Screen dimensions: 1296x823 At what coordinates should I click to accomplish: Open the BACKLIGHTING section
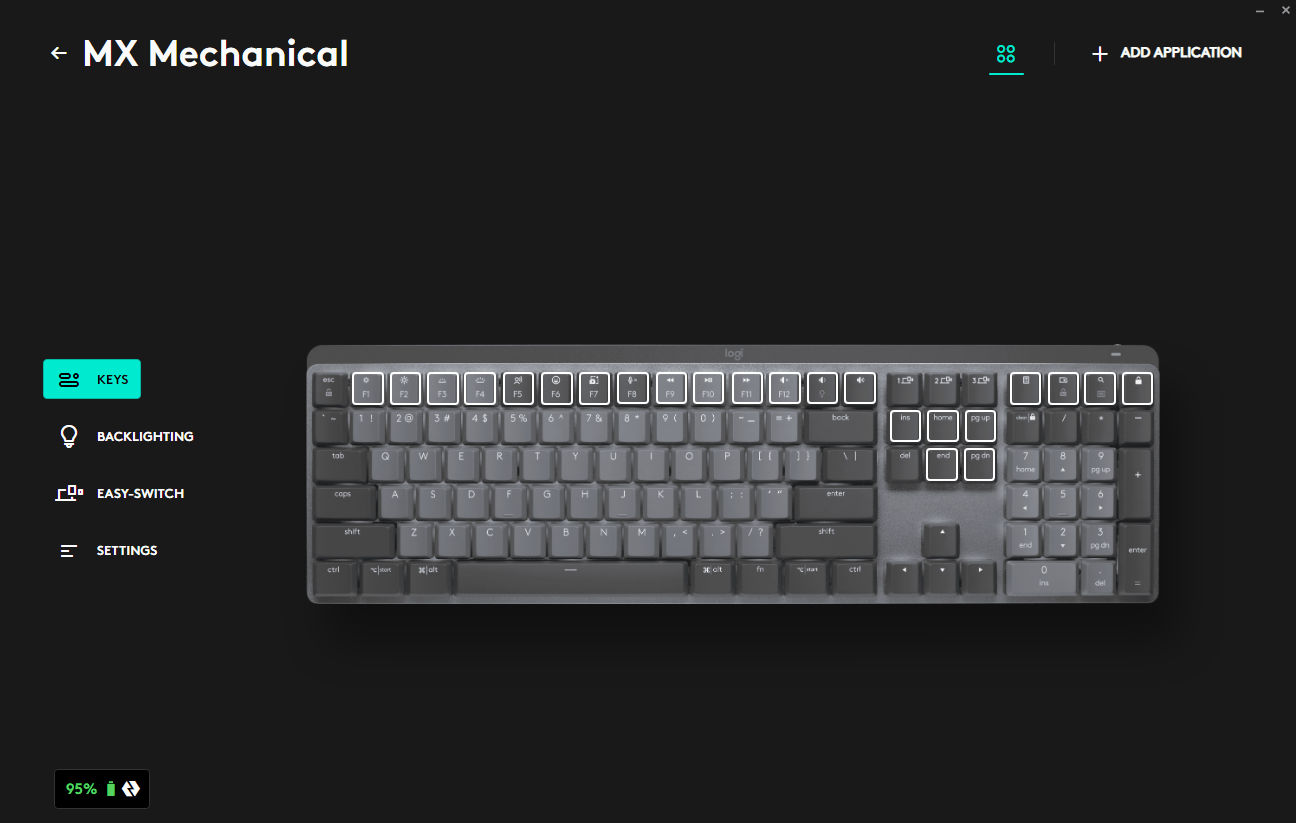[x=126, y=436]
